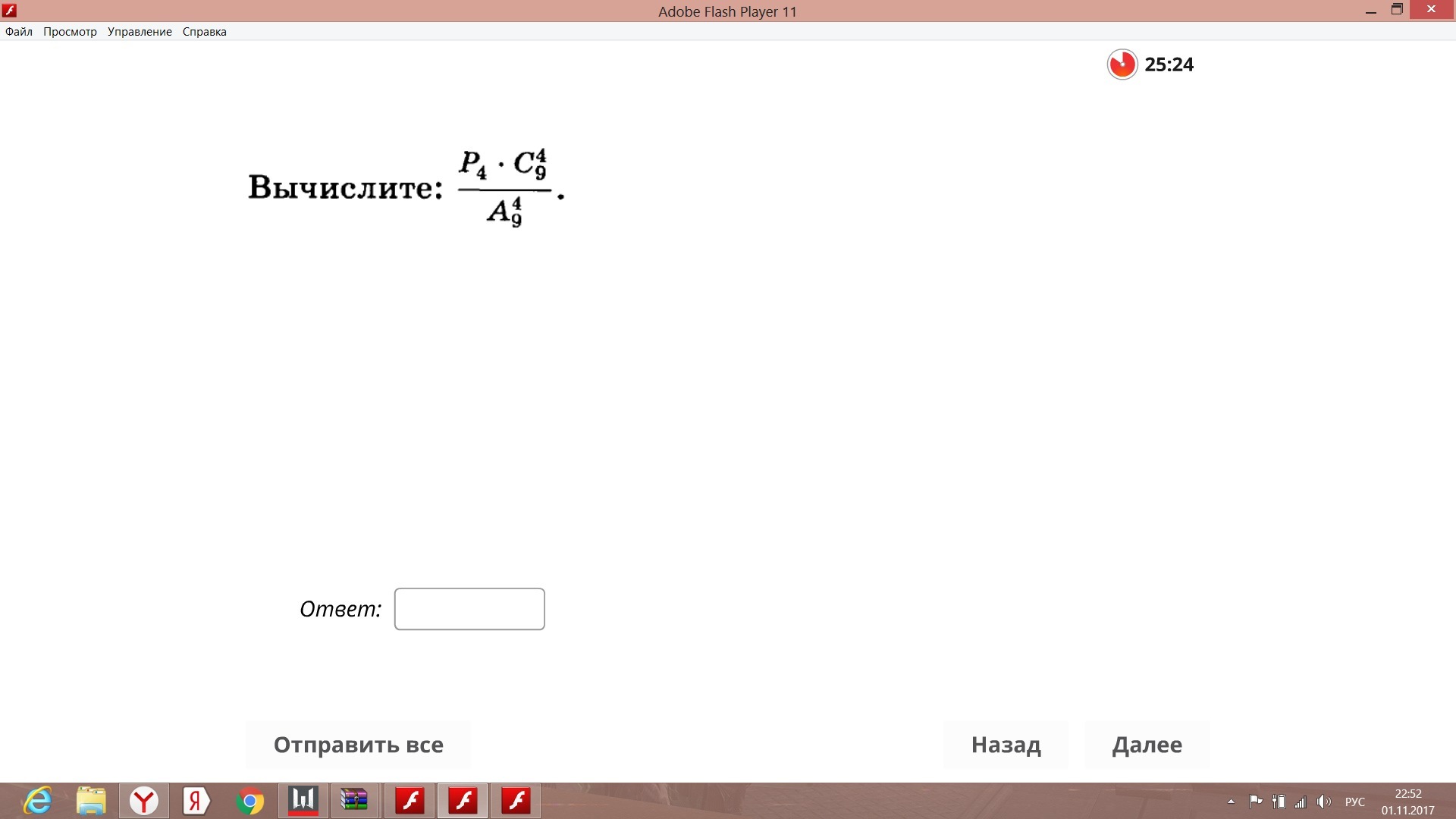Show hidden tray icons arrow
The width and height of the screenshot is (1456, 819).
(1231, 802)
